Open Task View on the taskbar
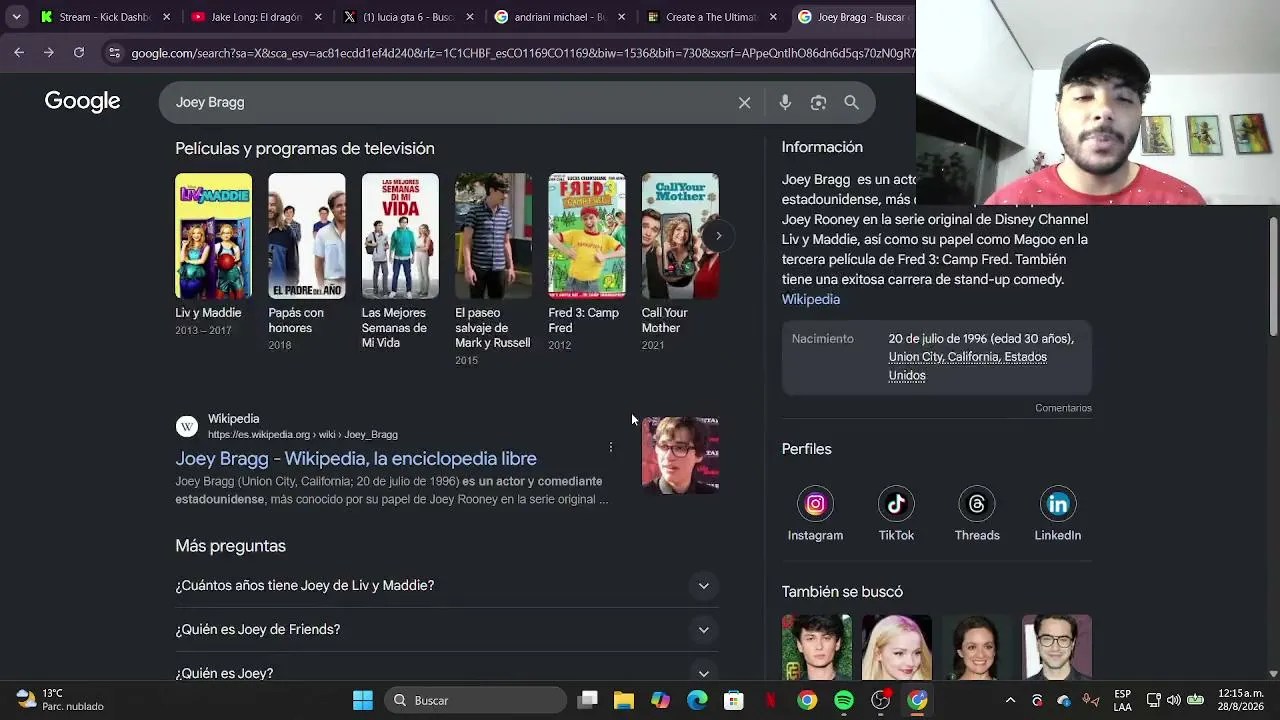 587,700
